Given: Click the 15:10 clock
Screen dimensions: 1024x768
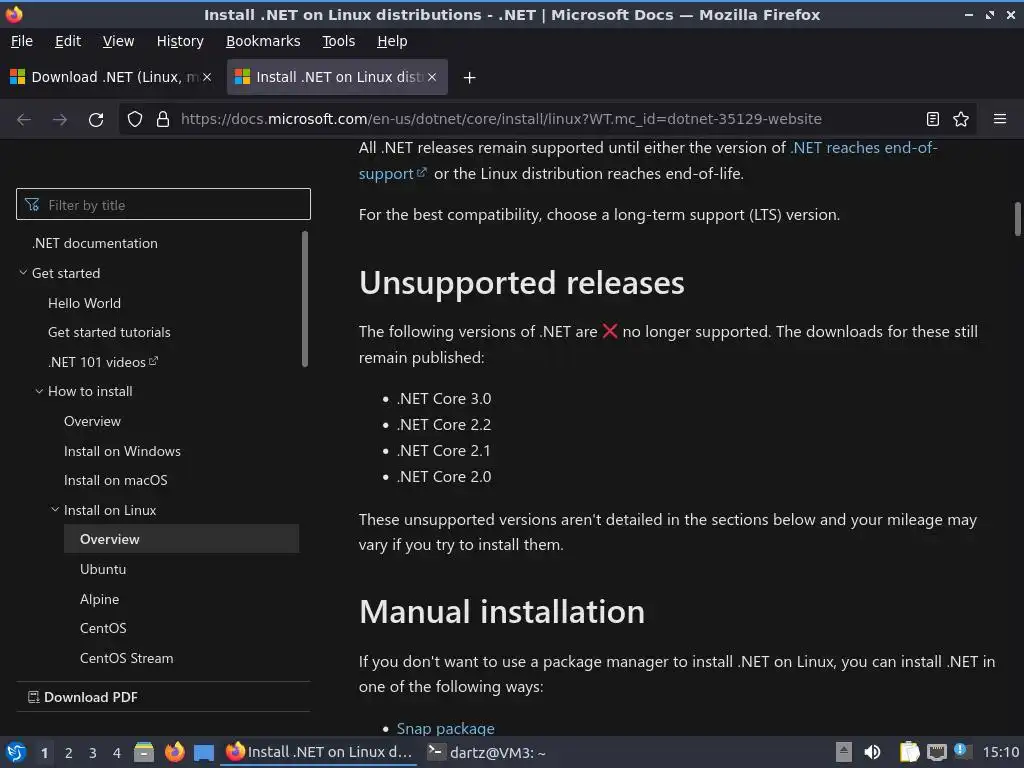Looking at the screenshot, I should 1000,752.
